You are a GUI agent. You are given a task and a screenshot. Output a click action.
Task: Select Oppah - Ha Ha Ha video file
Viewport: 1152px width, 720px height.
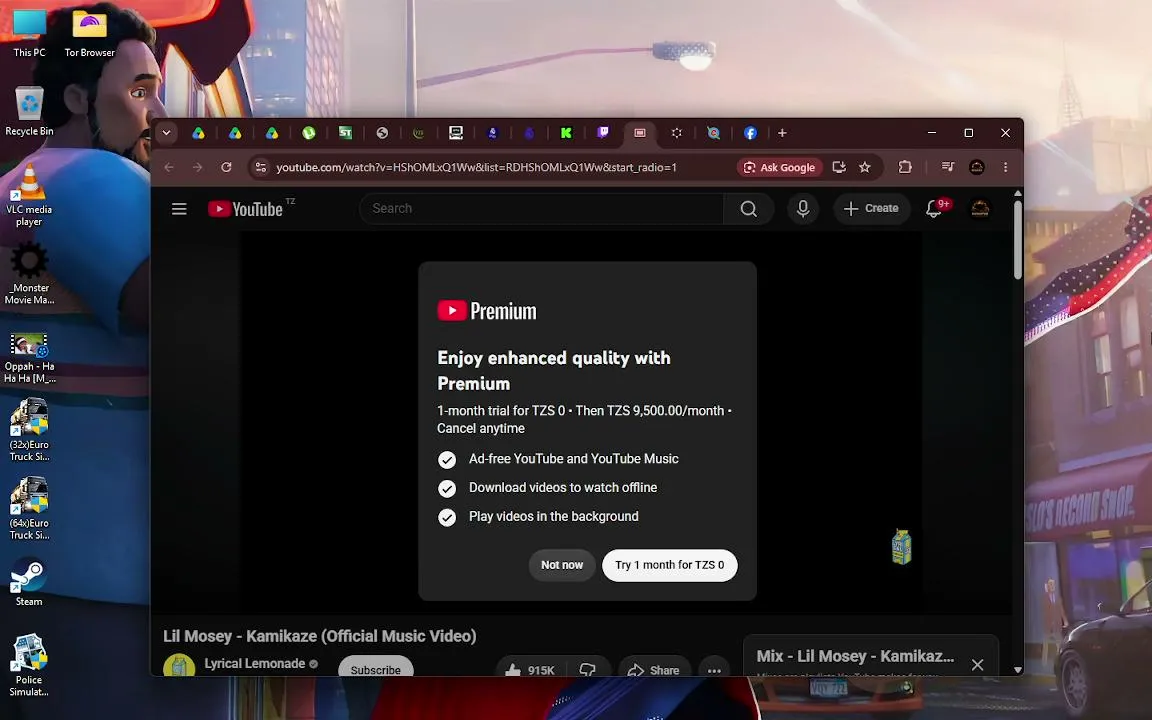(x=29, y=358)
